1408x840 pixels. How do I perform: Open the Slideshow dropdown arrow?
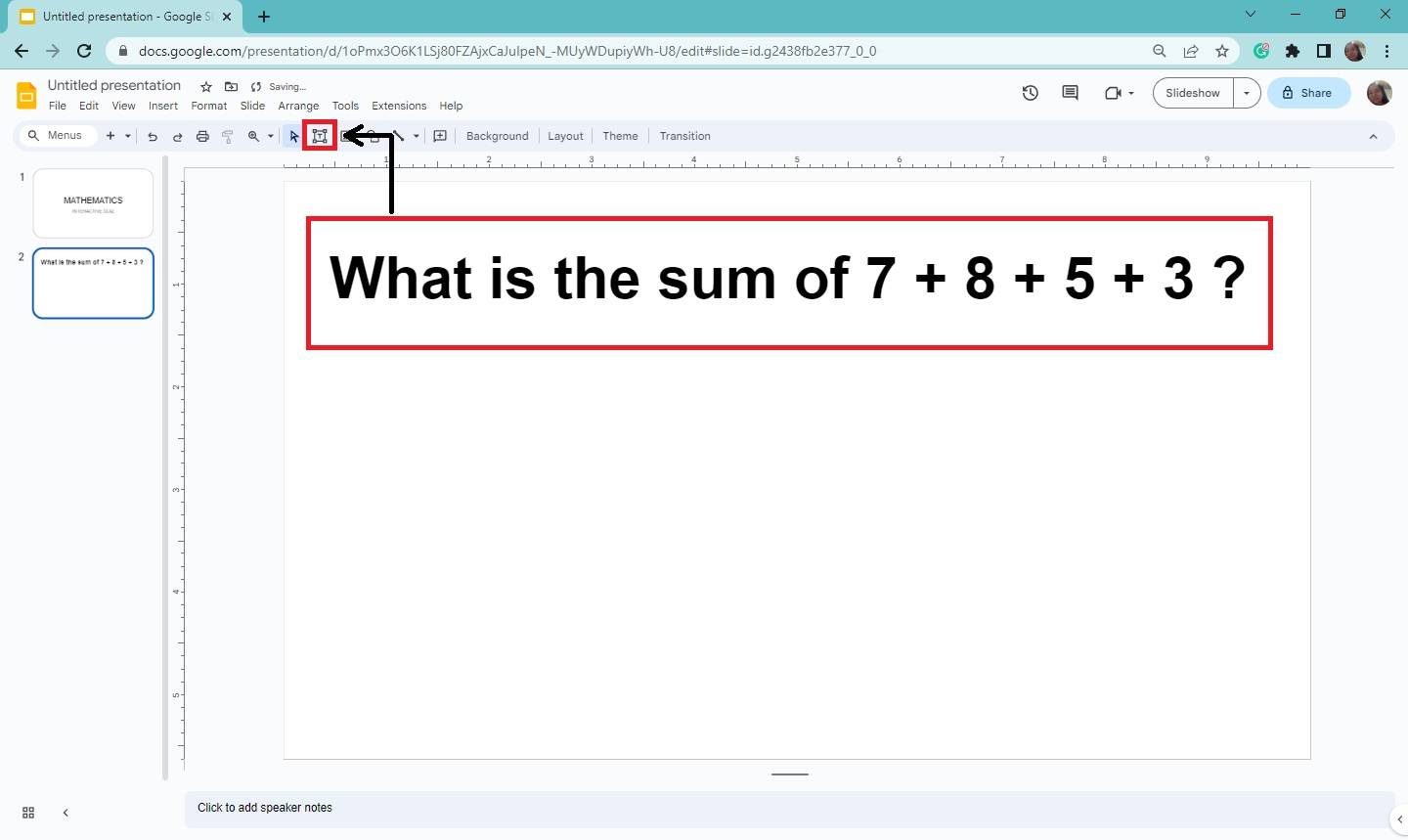click(1247, 92)
